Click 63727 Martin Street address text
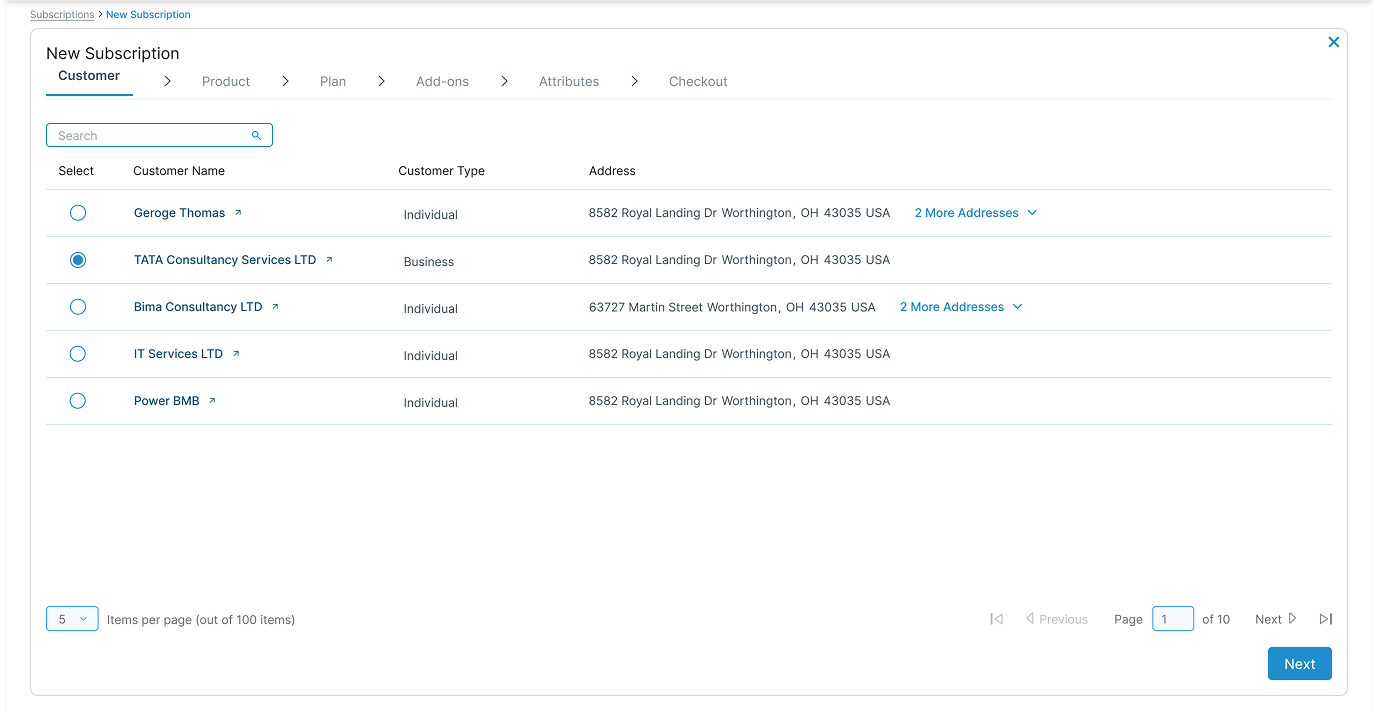1378x712 pixels. pyautogui.click(x=732, y=307)
